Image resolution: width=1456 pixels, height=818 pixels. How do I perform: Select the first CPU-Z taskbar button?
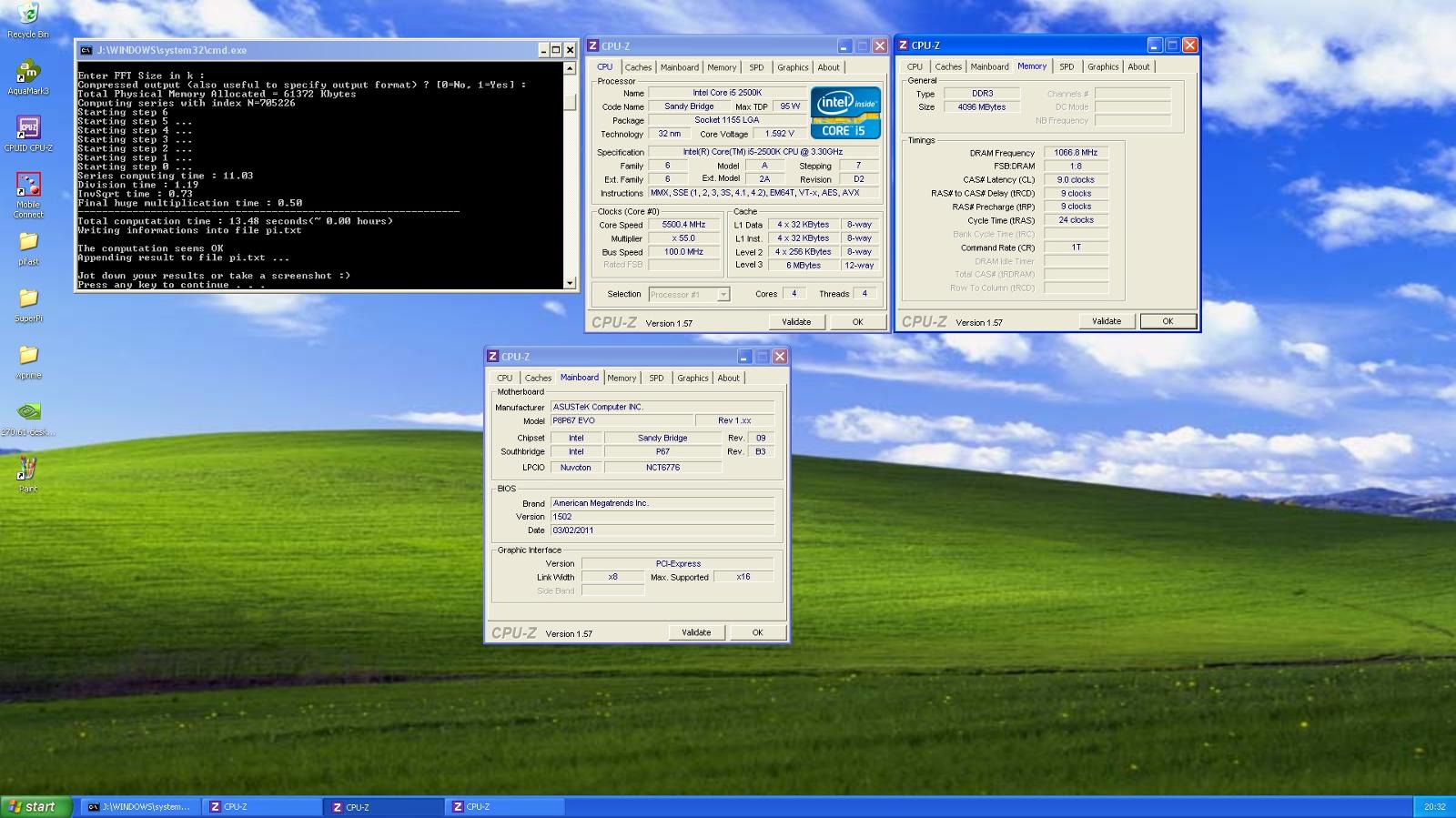coord(263,807)
